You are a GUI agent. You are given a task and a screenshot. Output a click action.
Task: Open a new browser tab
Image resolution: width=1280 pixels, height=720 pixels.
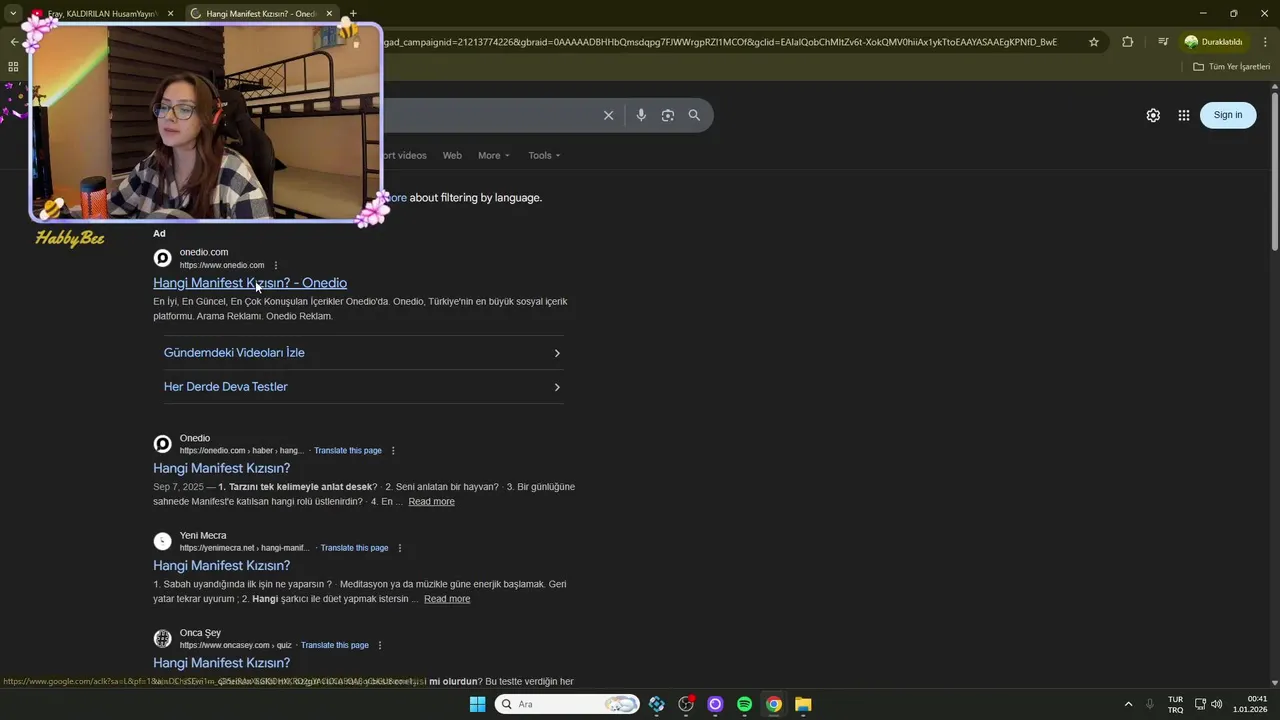tap(353, 13)
